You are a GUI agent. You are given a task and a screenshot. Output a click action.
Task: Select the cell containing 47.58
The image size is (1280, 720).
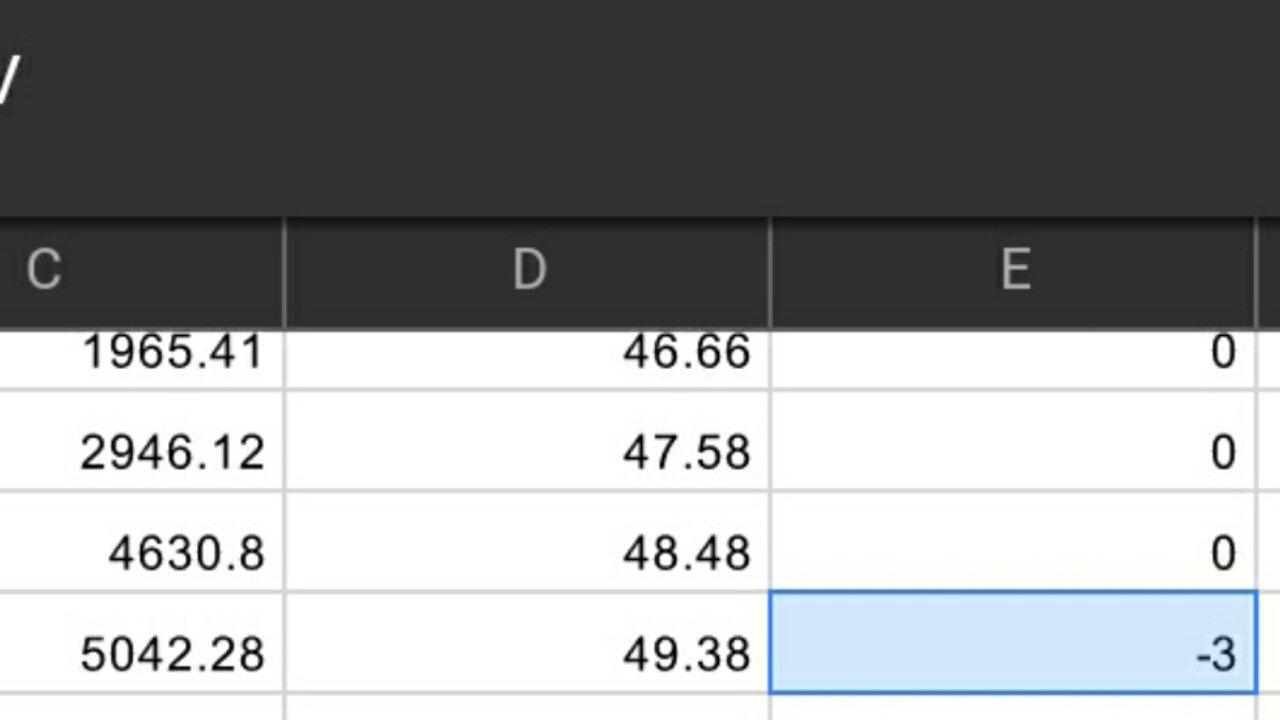click(x=528, y=440)
